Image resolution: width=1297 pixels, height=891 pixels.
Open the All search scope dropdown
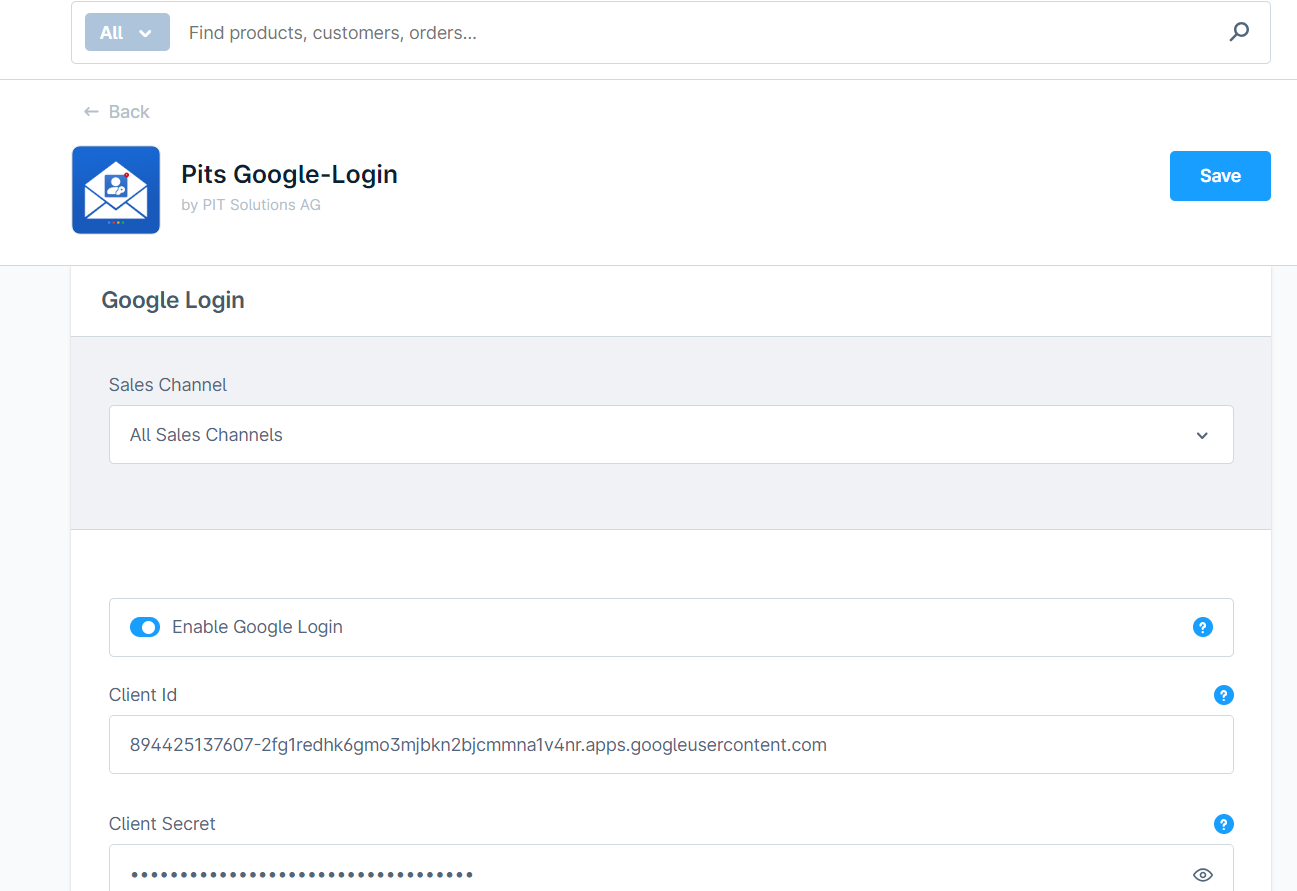pyautogui.click(x=127, y=32)
